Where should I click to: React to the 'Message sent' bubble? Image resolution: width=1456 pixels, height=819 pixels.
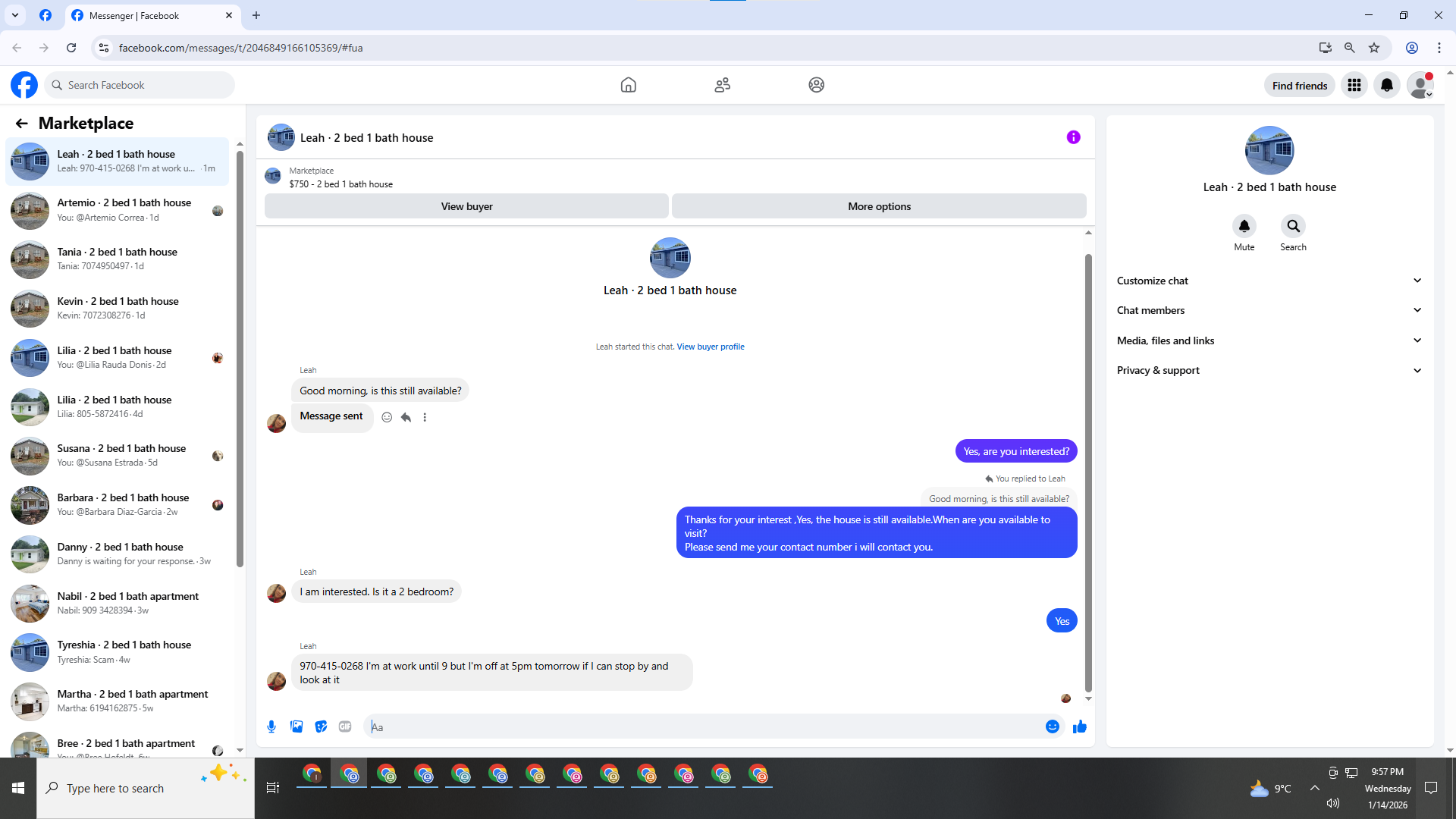pos(387,417)
